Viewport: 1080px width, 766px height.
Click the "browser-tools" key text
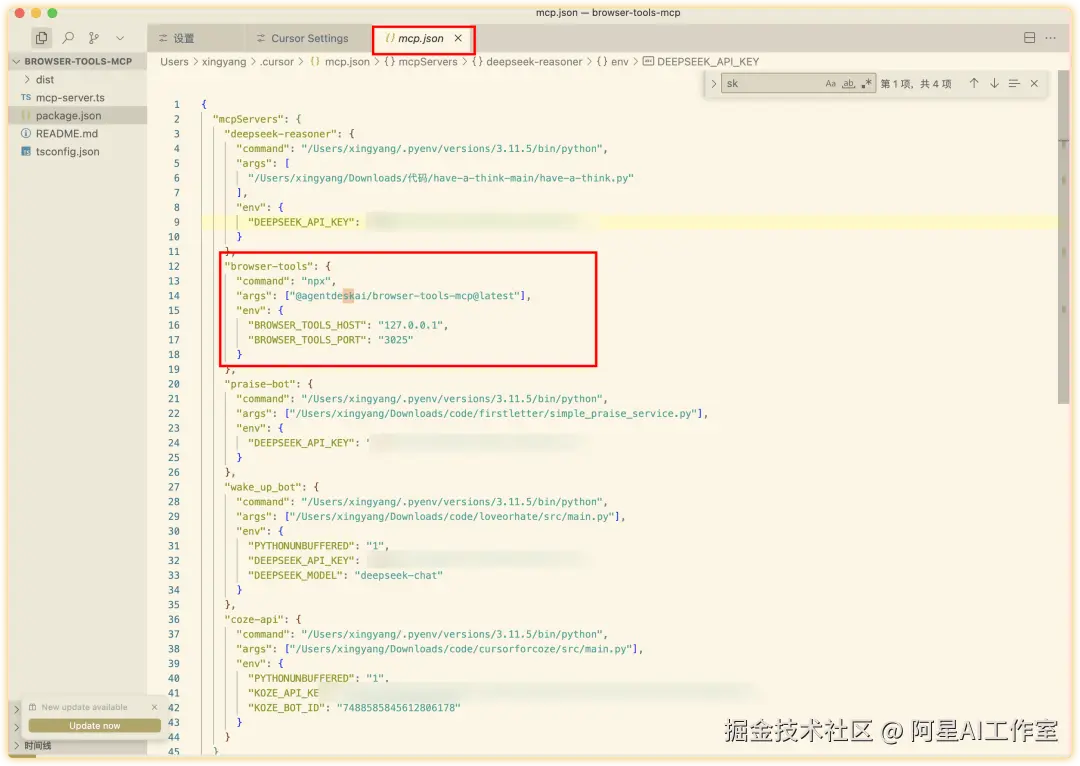[x=271, y=267]
